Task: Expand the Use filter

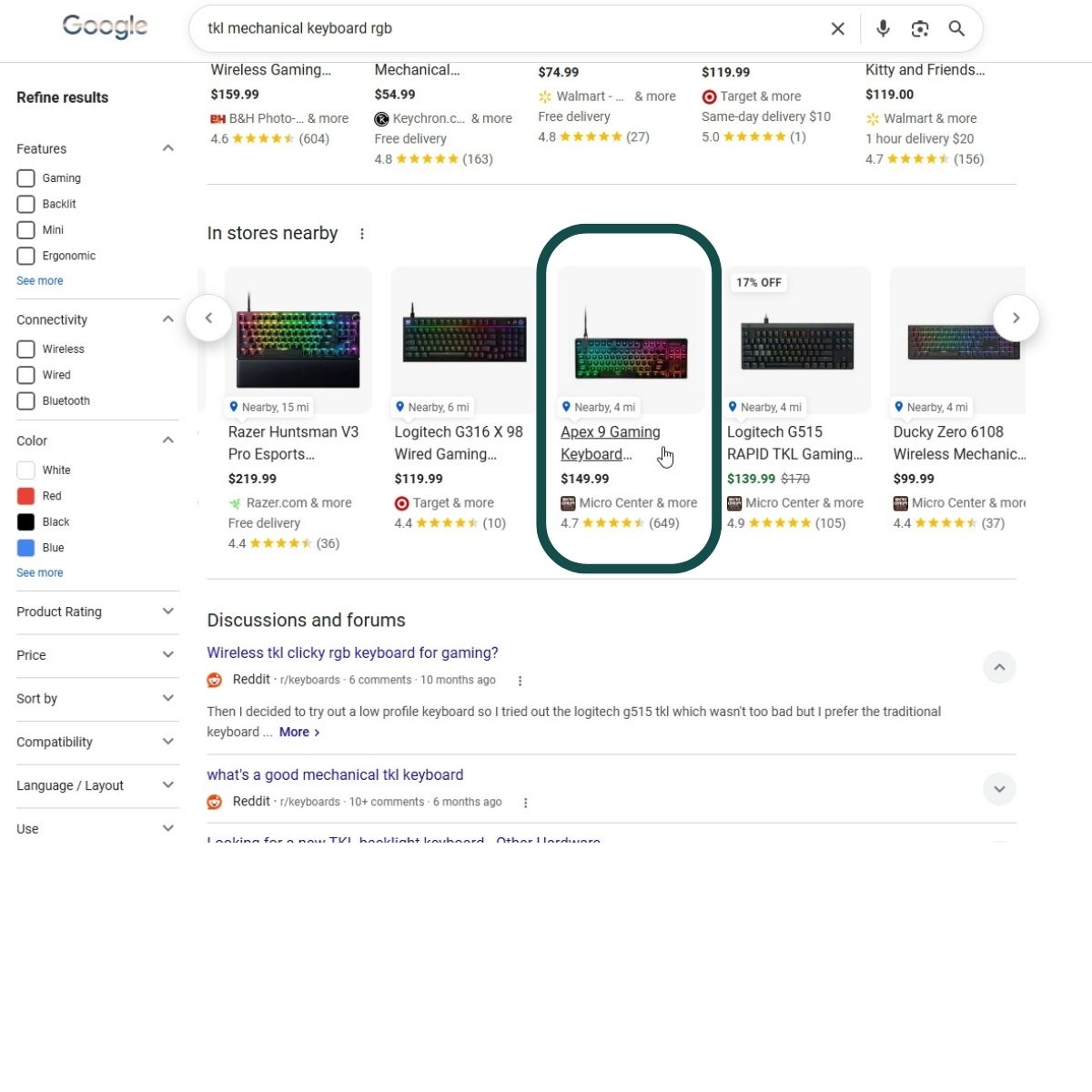Action: [167, 828]
